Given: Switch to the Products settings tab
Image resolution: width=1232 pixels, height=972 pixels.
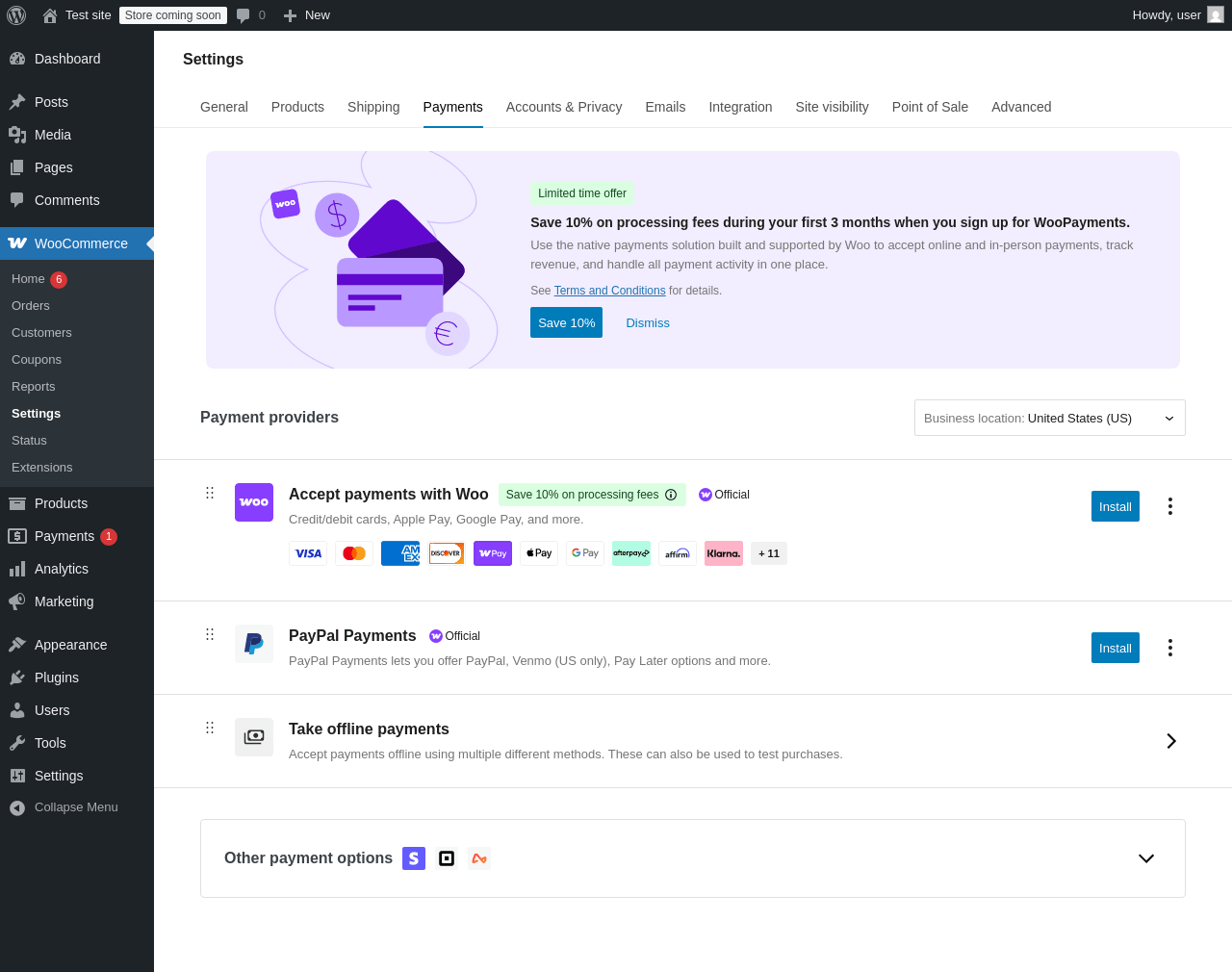Looking at the screenshot, I should coord(297,107).
